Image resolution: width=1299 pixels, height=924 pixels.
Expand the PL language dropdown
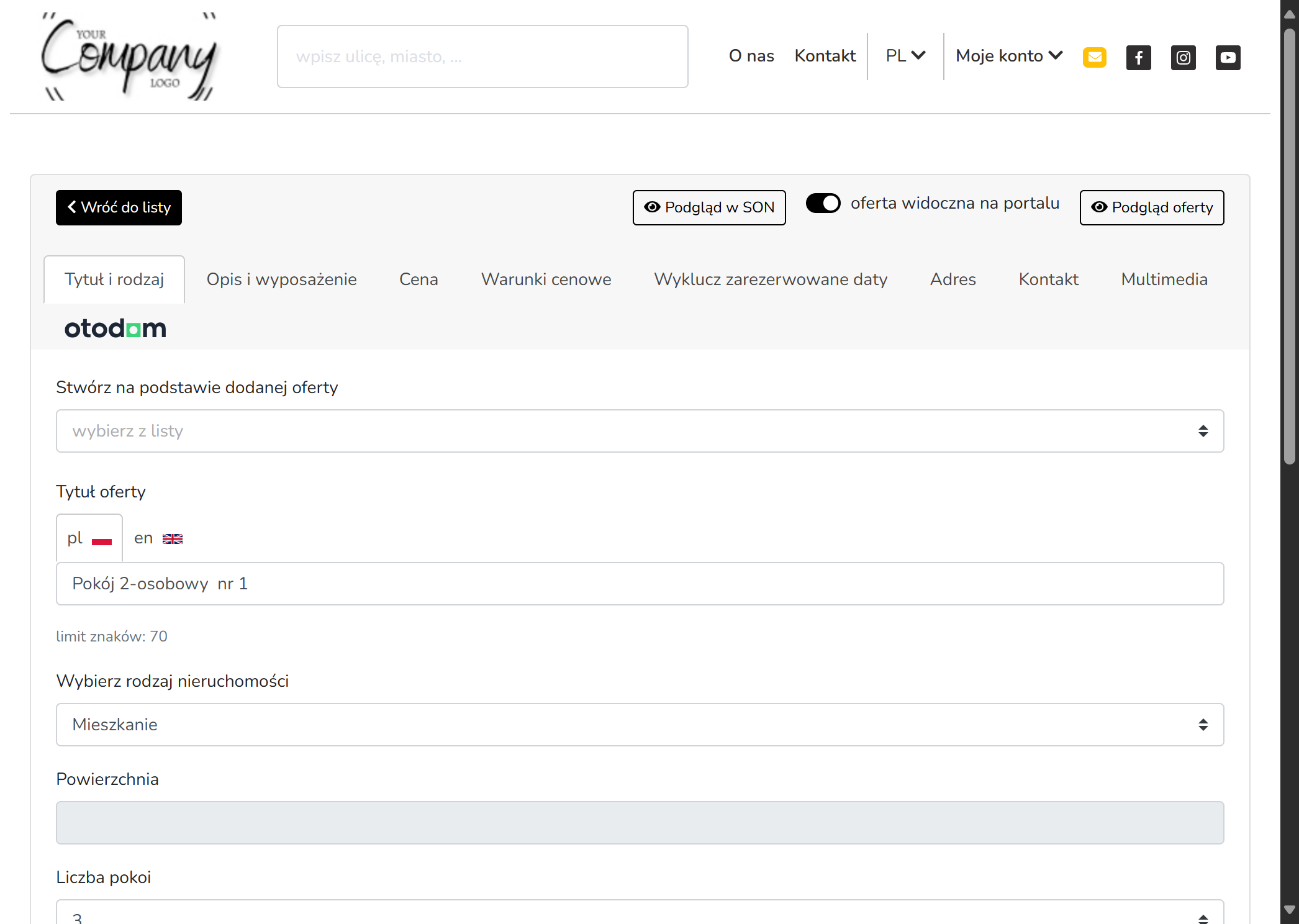[905, 56]
